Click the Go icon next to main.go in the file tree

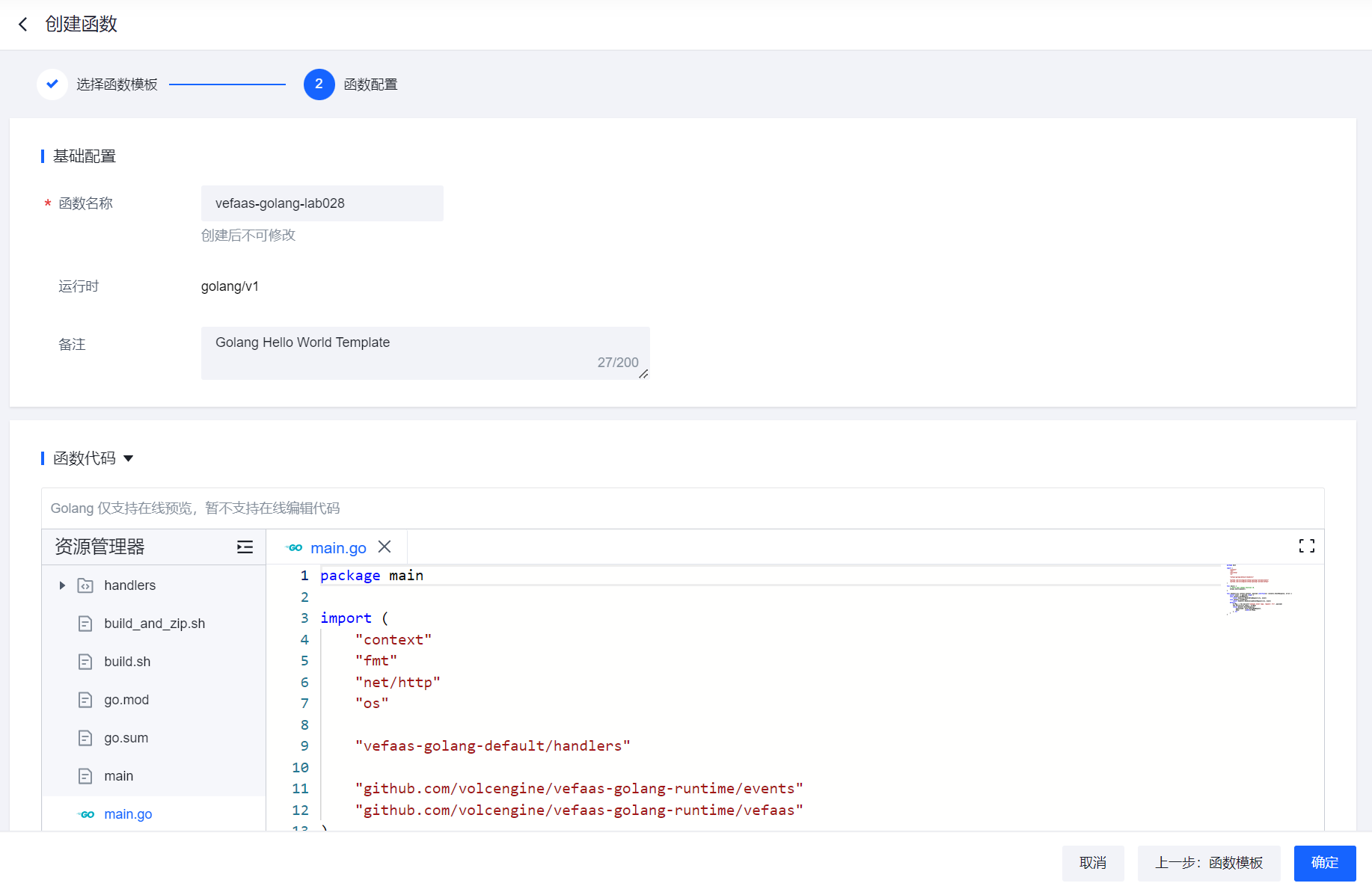pos(87,814)
